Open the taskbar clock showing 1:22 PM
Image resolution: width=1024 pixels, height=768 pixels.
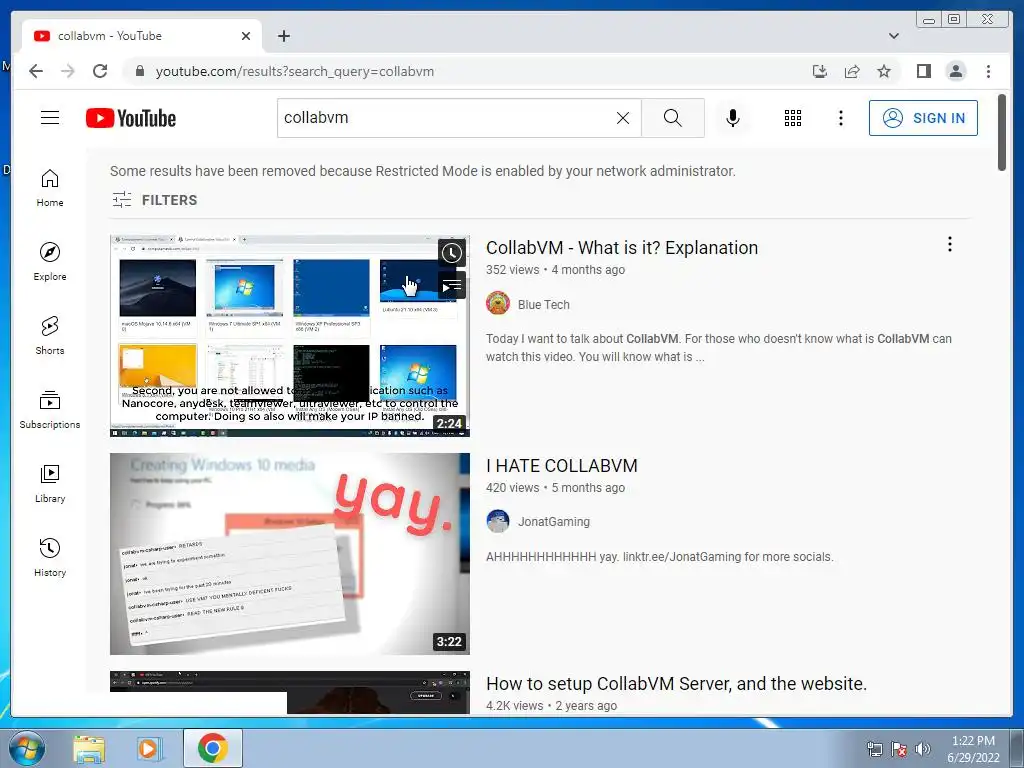click(973, 749)
